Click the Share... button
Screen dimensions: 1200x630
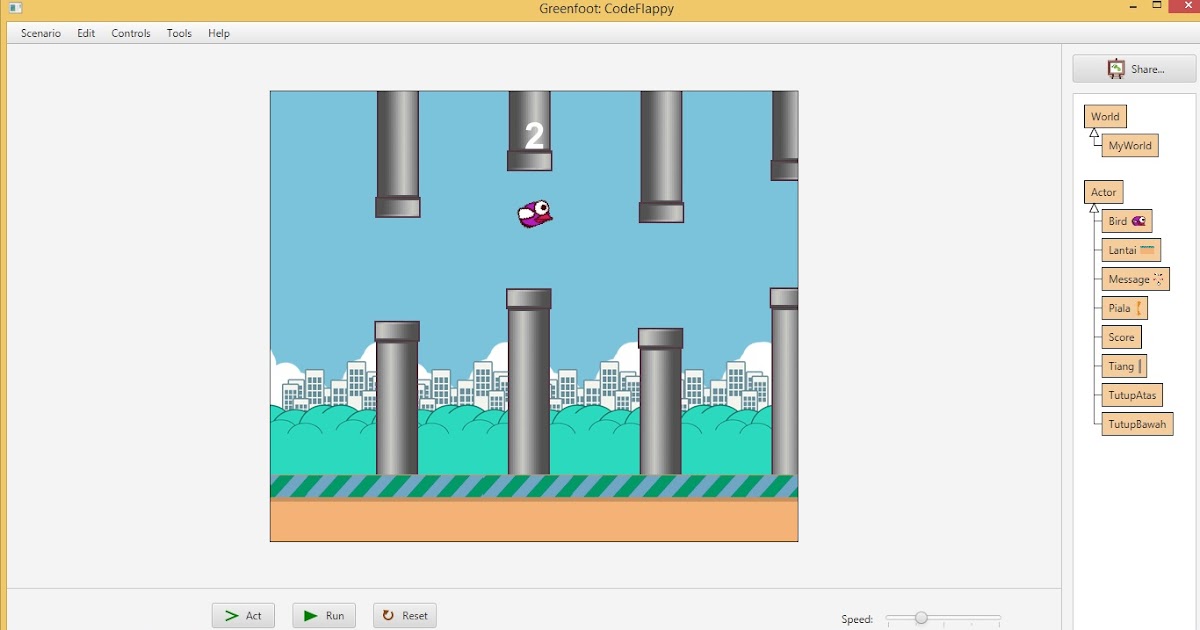pyautogui.click(x=1134, y=69)
